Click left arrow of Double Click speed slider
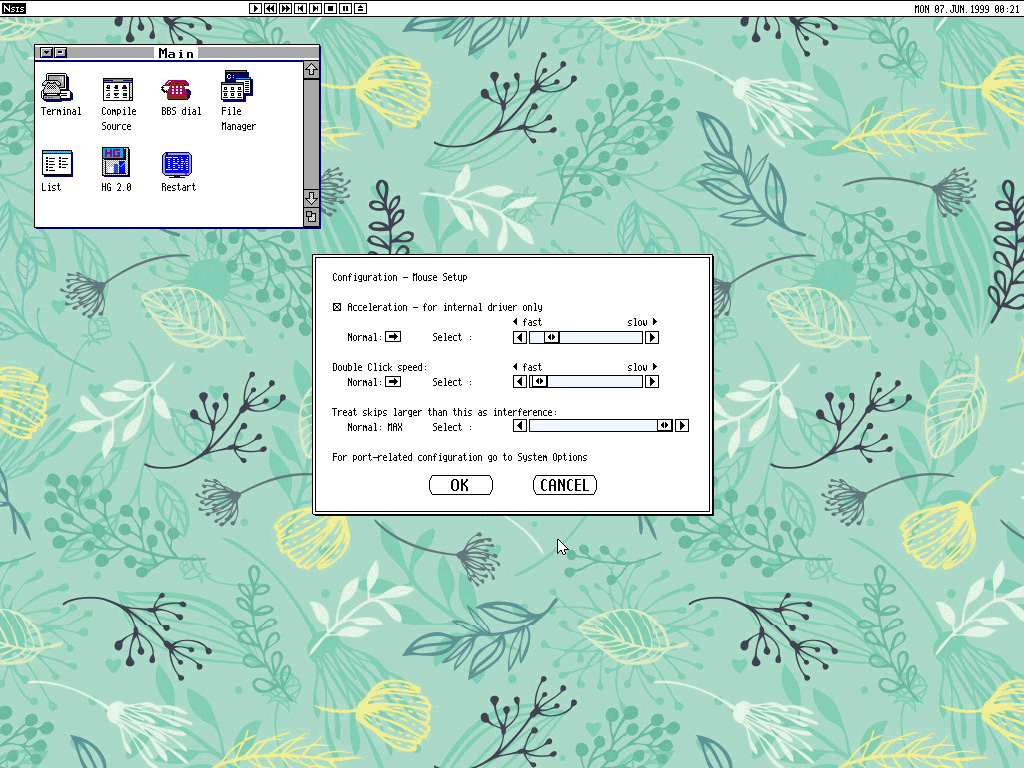 (x=519, y=382)
